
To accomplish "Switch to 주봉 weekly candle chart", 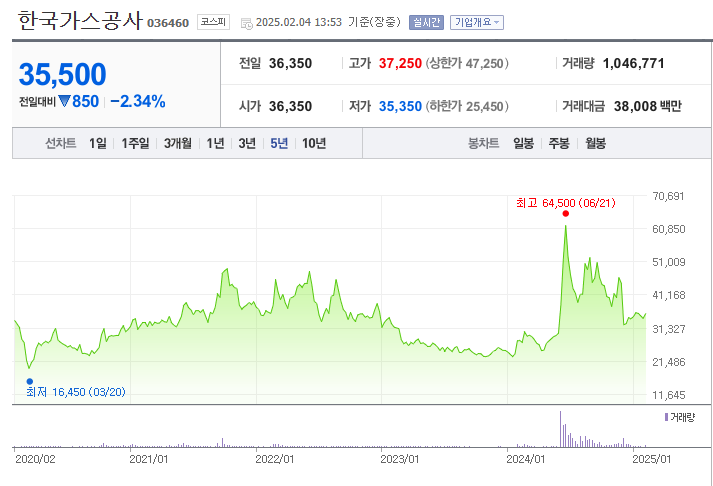I will pos(559,144).
